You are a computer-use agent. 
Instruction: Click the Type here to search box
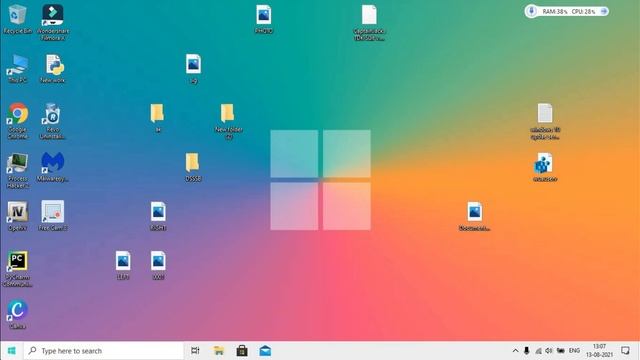pos(104,351)
